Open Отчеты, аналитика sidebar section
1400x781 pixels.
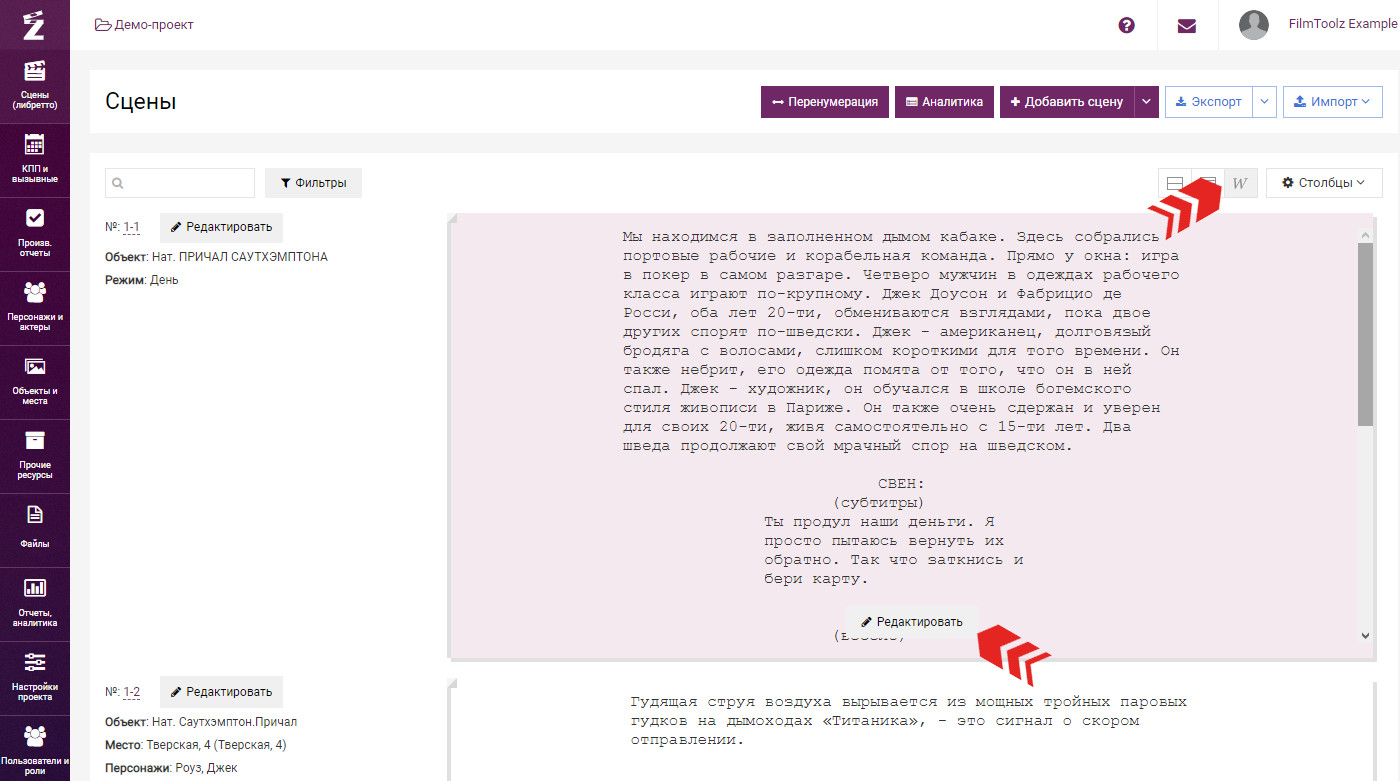click(x=35, y=604)
